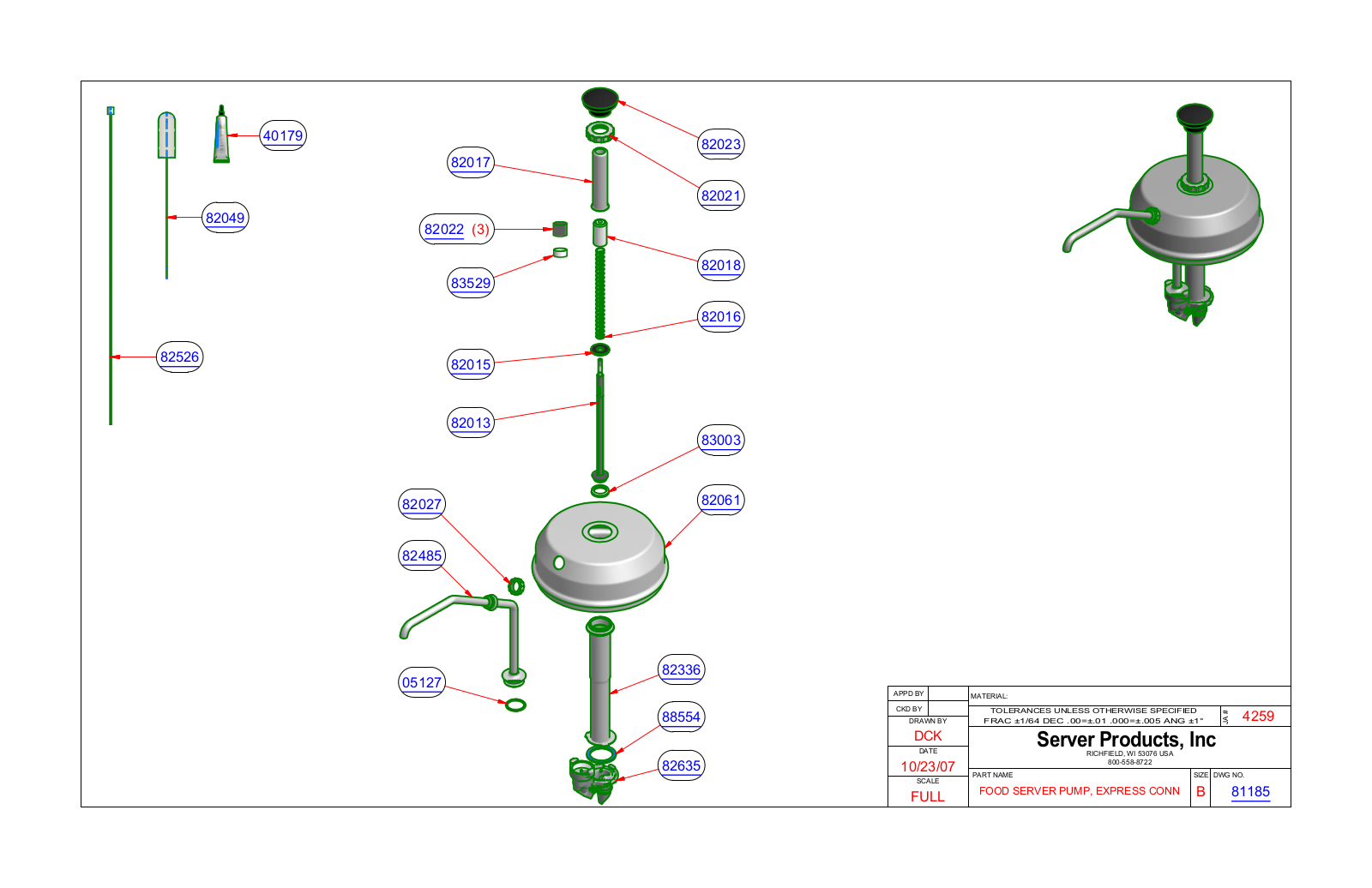Select the plunger rod part
1372x888 pixels.
point(600,420)
